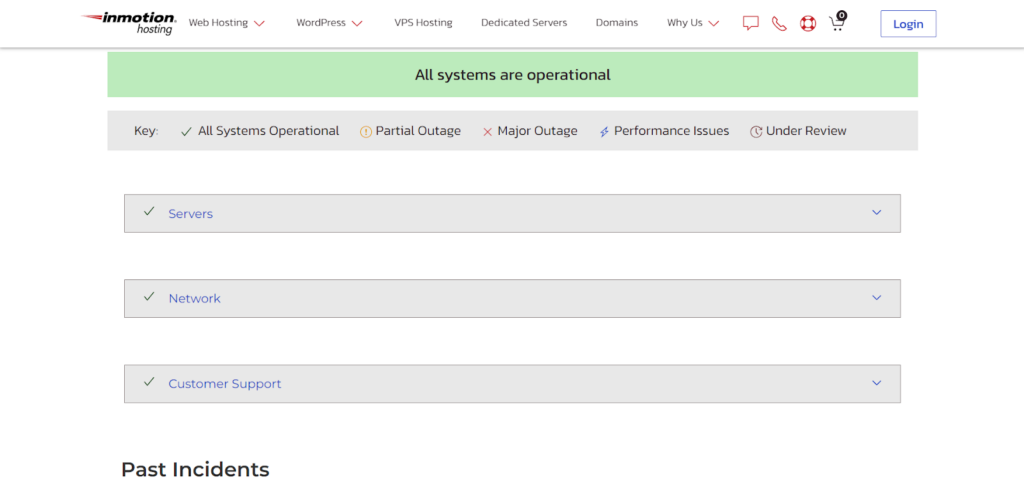Image resolution: width=1024 pixels, height=484 pixels.
Task: Expand the Customer Support section chevron
Action: point(876,383)
